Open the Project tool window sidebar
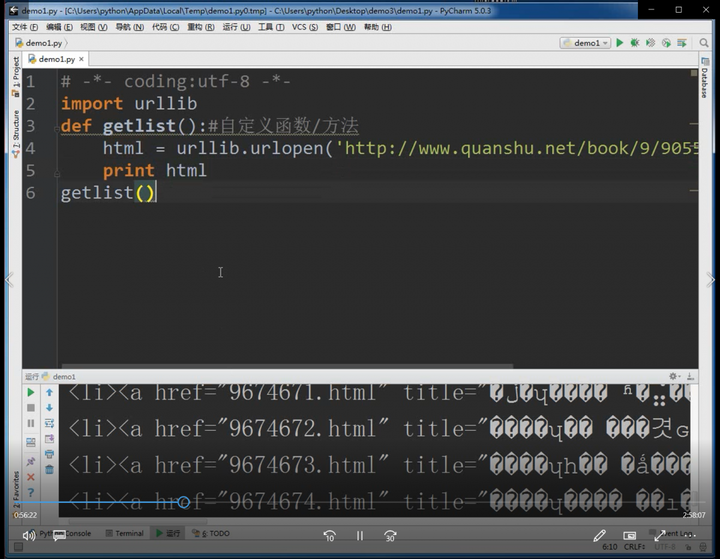This screenshot has height=559, width=720. tap(16, 76)
